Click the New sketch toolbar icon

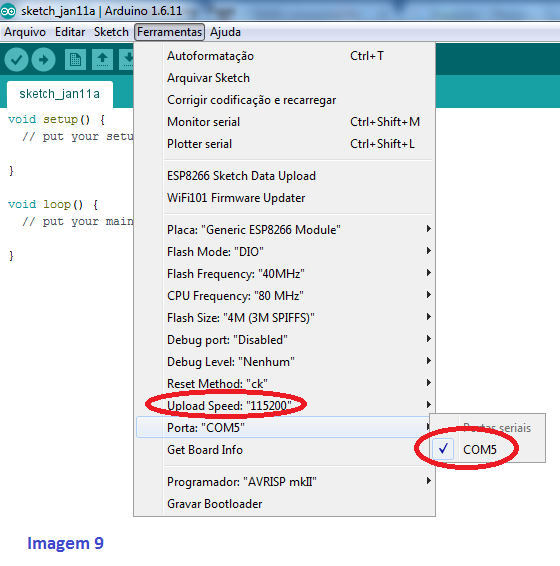tap(75, 59)
